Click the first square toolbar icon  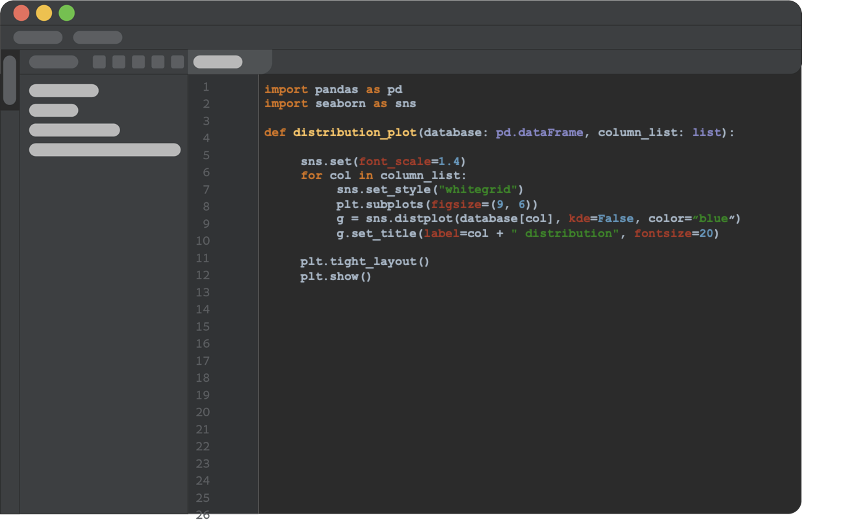pos(99,62)
